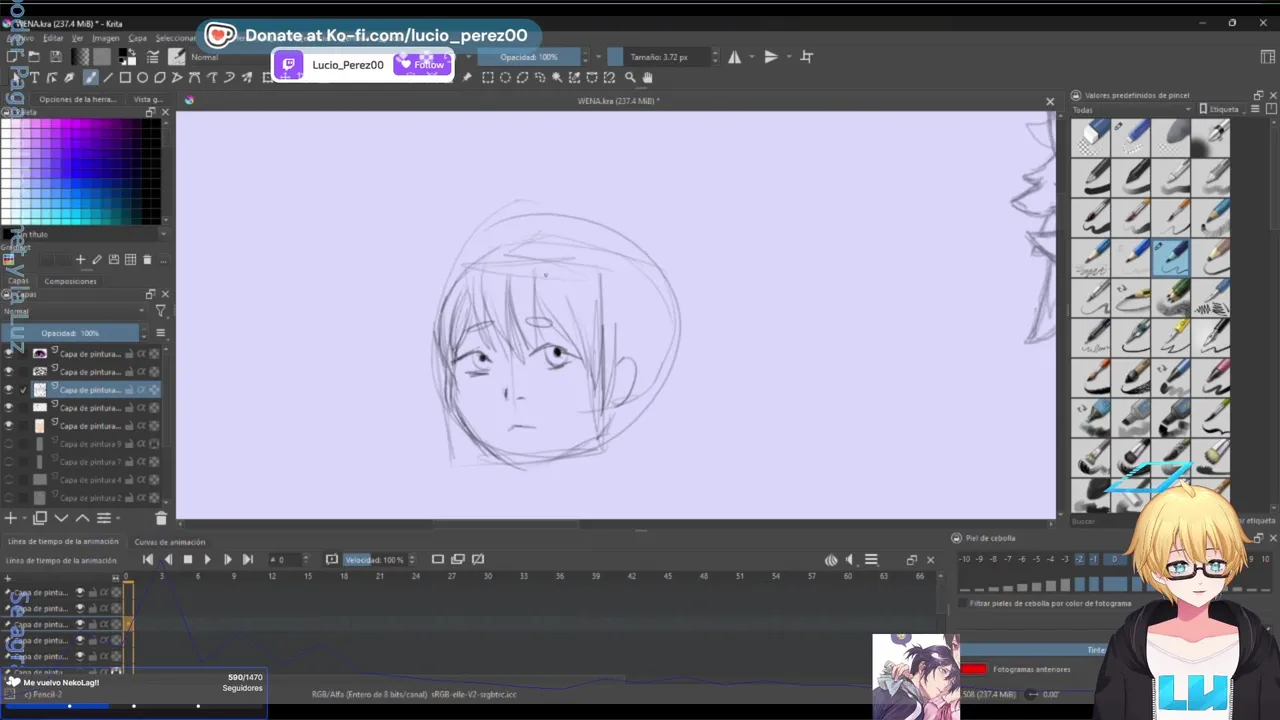Add a new color to the palette
The image size is (1280, 720).
pyautogui.click(x=81, y=260)
